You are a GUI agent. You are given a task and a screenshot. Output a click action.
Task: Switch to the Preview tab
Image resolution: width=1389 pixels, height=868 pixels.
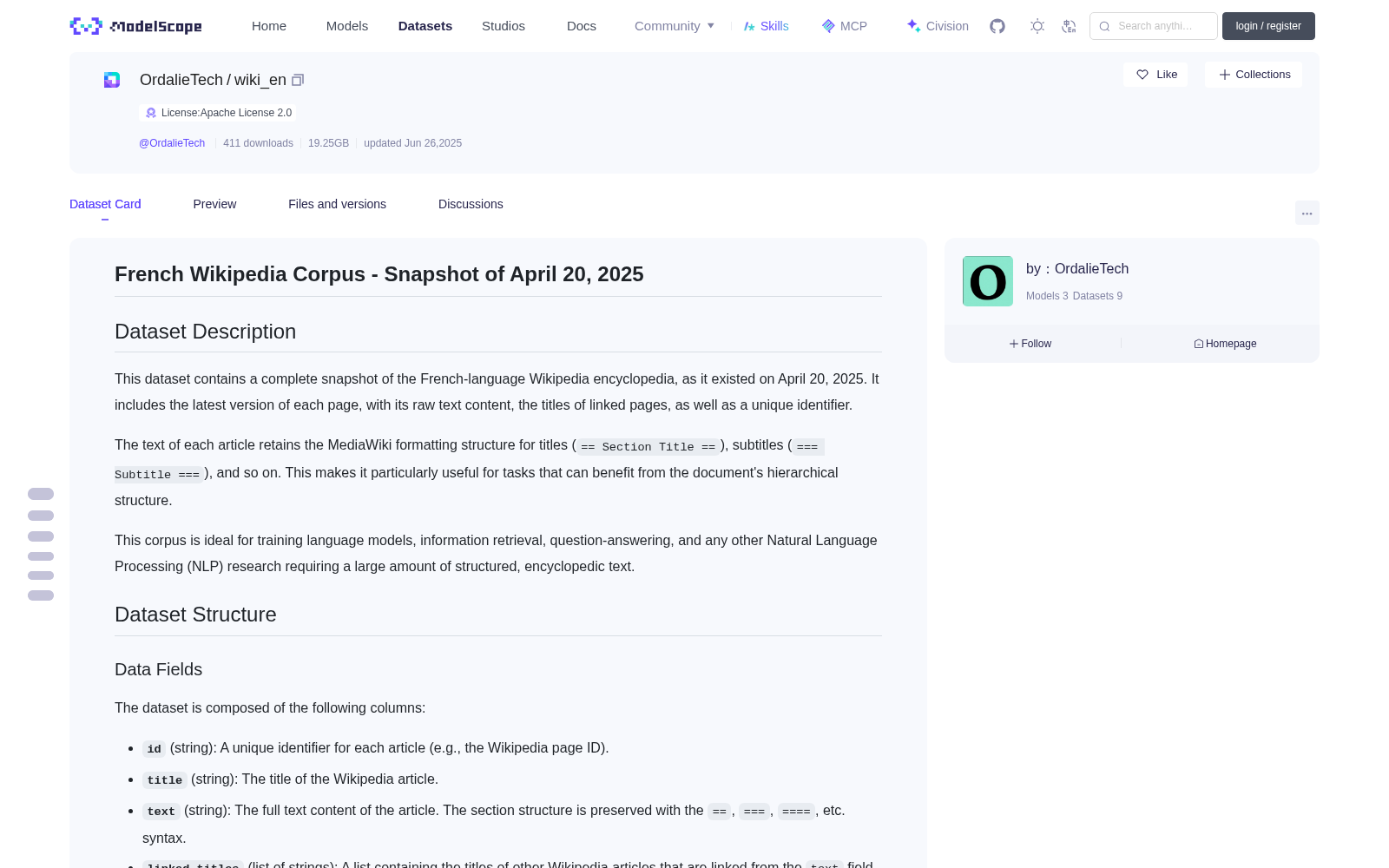click(x=214, y=204)
